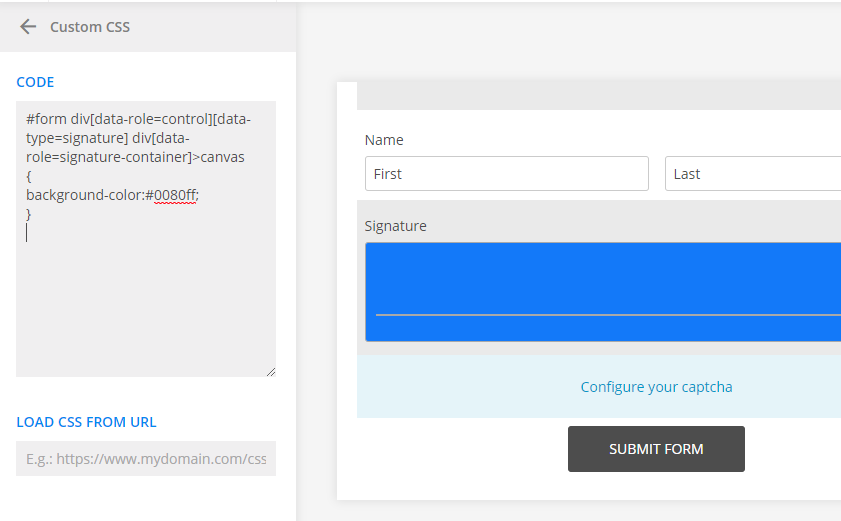Click the SUBMIT FORM button

coord(656,449)
